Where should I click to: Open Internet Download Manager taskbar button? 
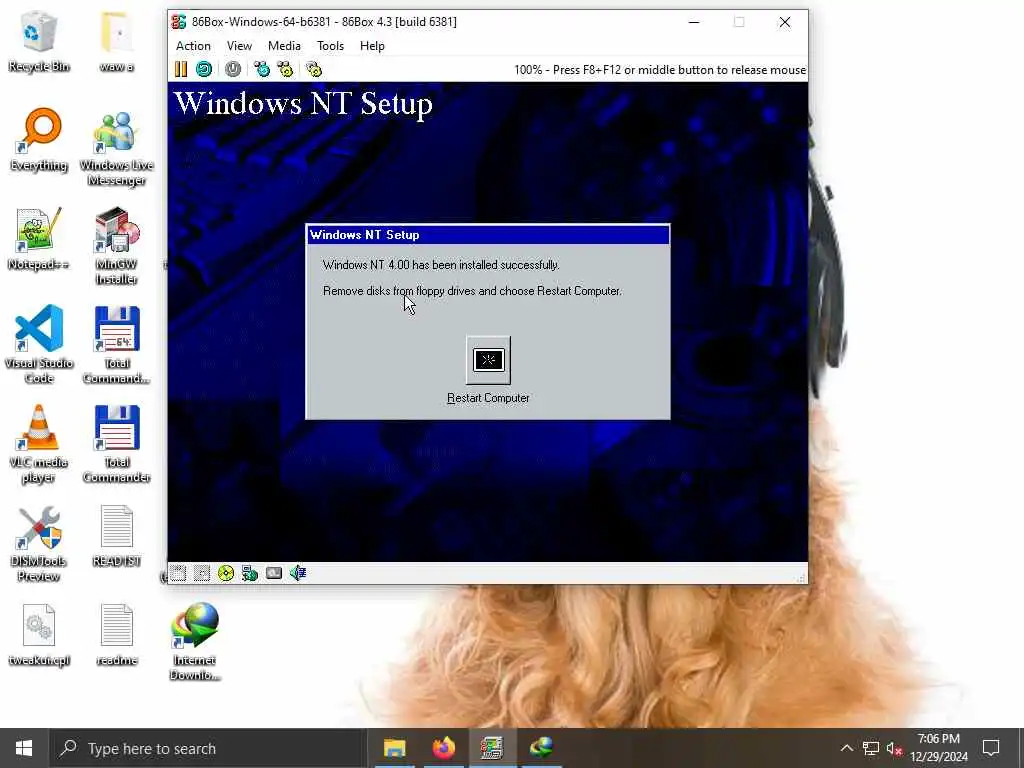(x=541, y=748)
